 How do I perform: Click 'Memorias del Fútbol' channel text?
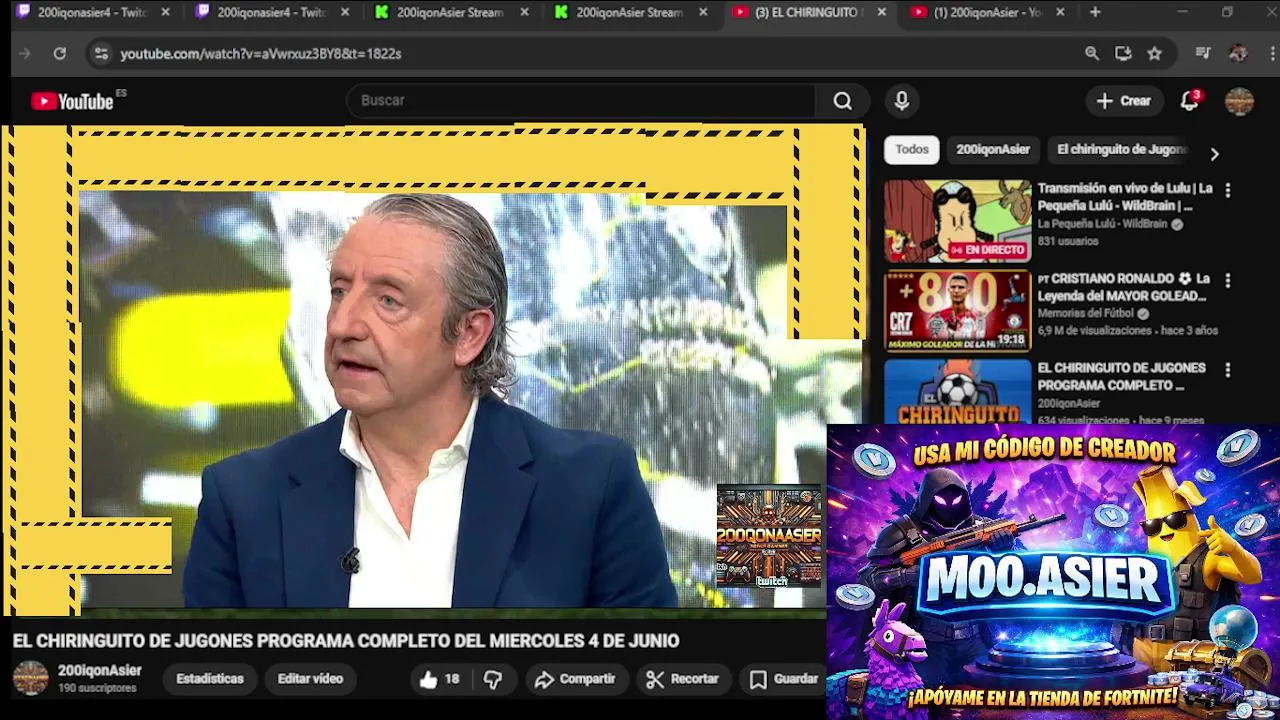pos(1087,314)
